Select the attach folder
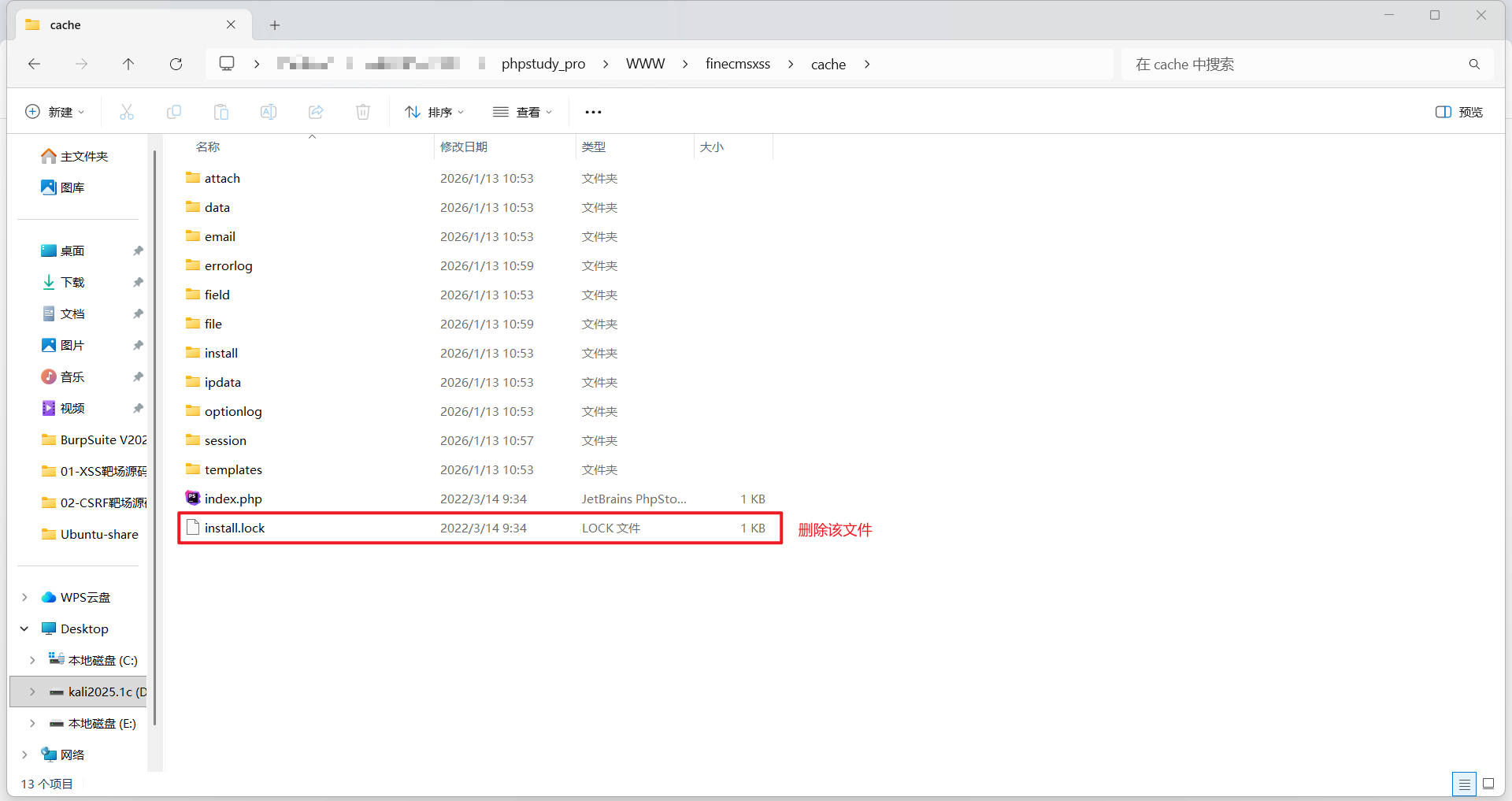The height and width of the screenshot is (801, 1512). pyautogui.click(x=476, y=178)
